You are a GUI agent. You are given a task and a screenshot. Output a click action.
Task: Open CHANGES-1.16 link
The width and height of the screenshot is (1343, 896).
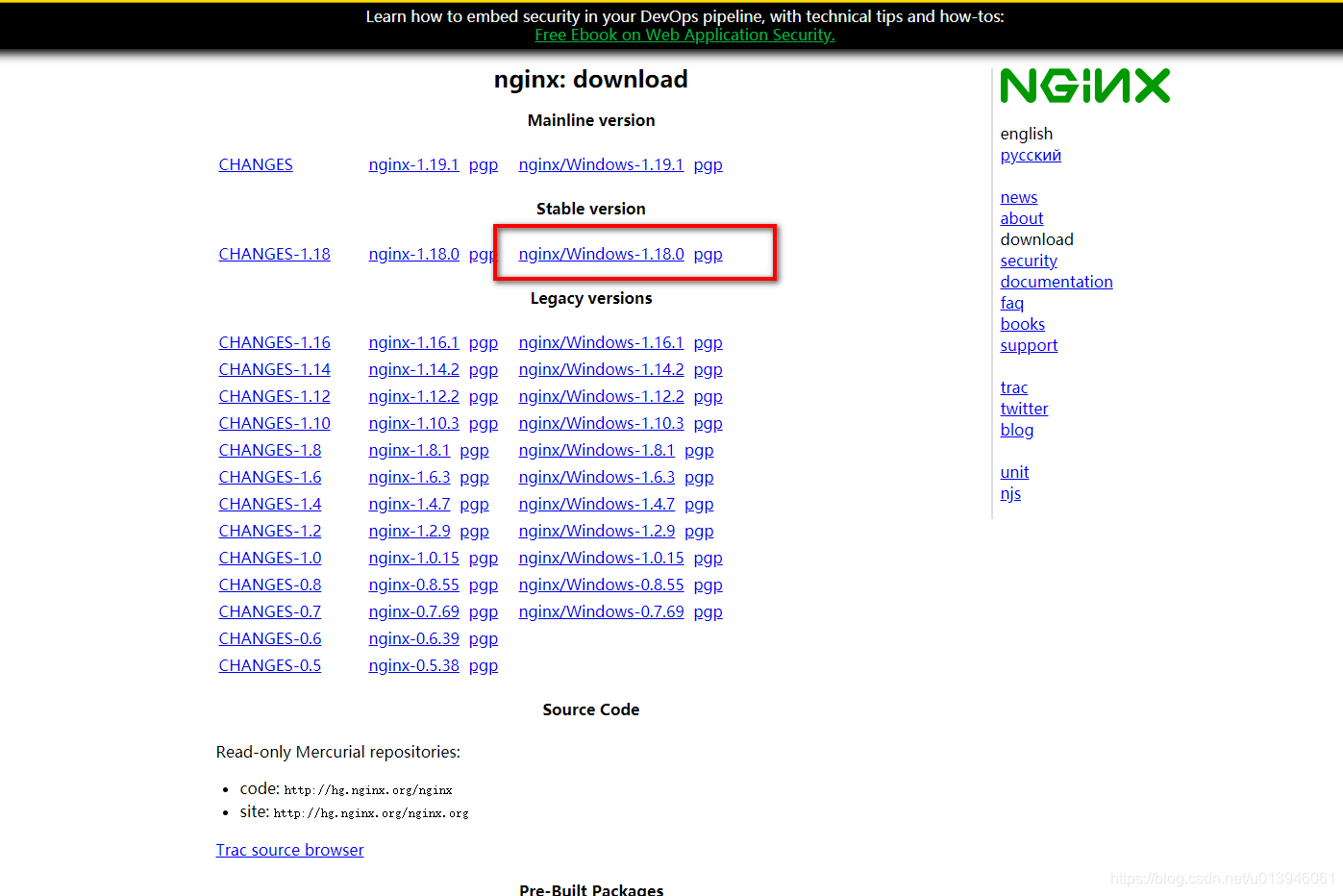(x=274, y=342)
